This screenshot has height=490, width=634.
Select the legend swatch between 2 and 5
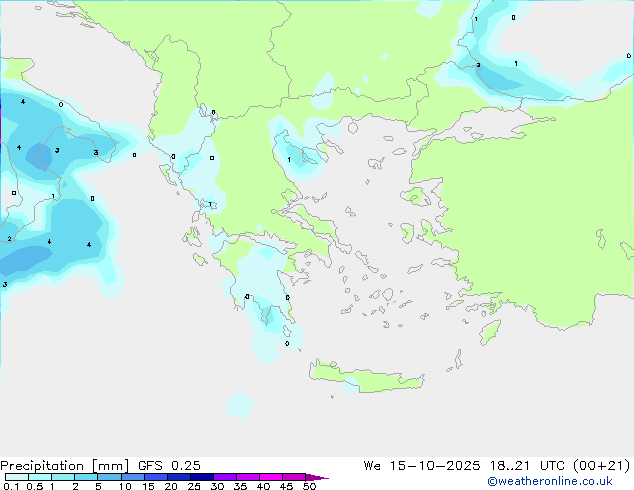point(86,477)
